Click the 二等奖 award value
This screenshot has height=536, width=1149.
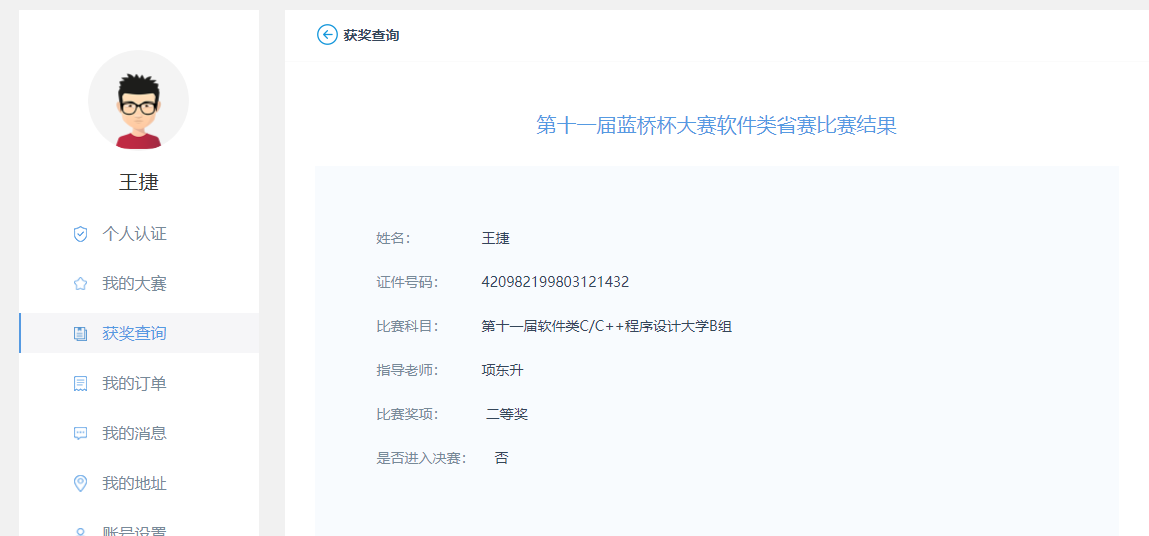[507, 414]
